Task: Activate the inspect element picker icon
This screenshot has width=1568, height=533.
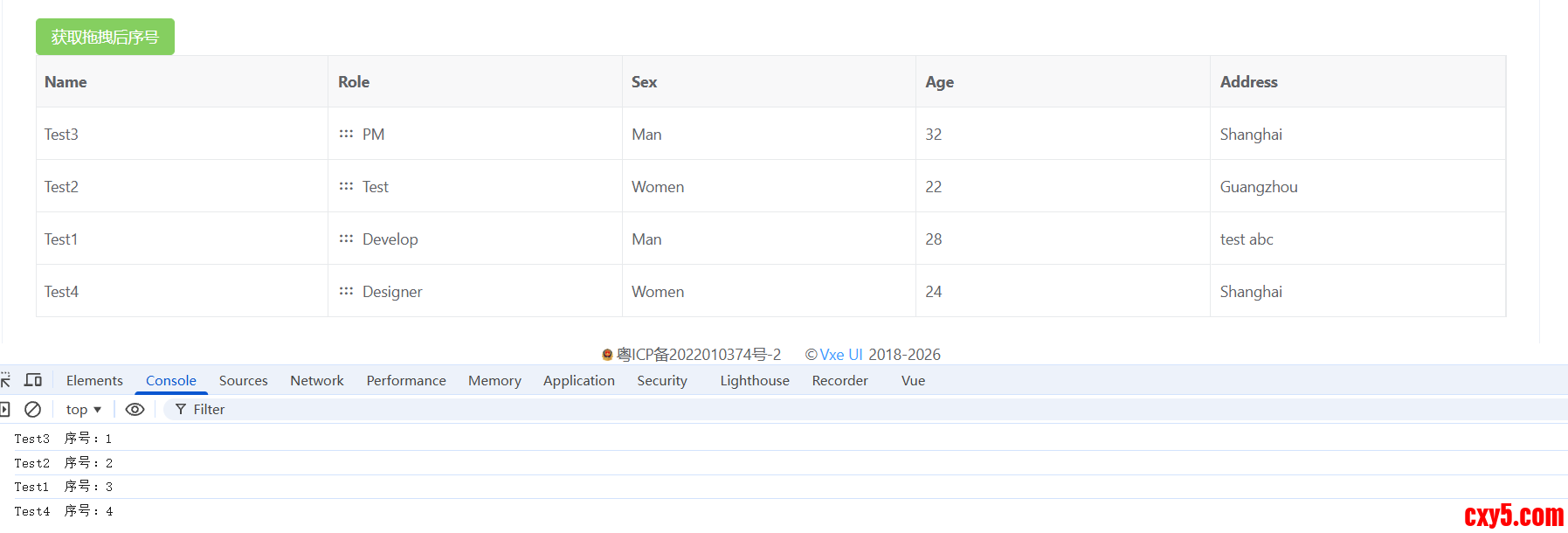Action: (5, 380)
